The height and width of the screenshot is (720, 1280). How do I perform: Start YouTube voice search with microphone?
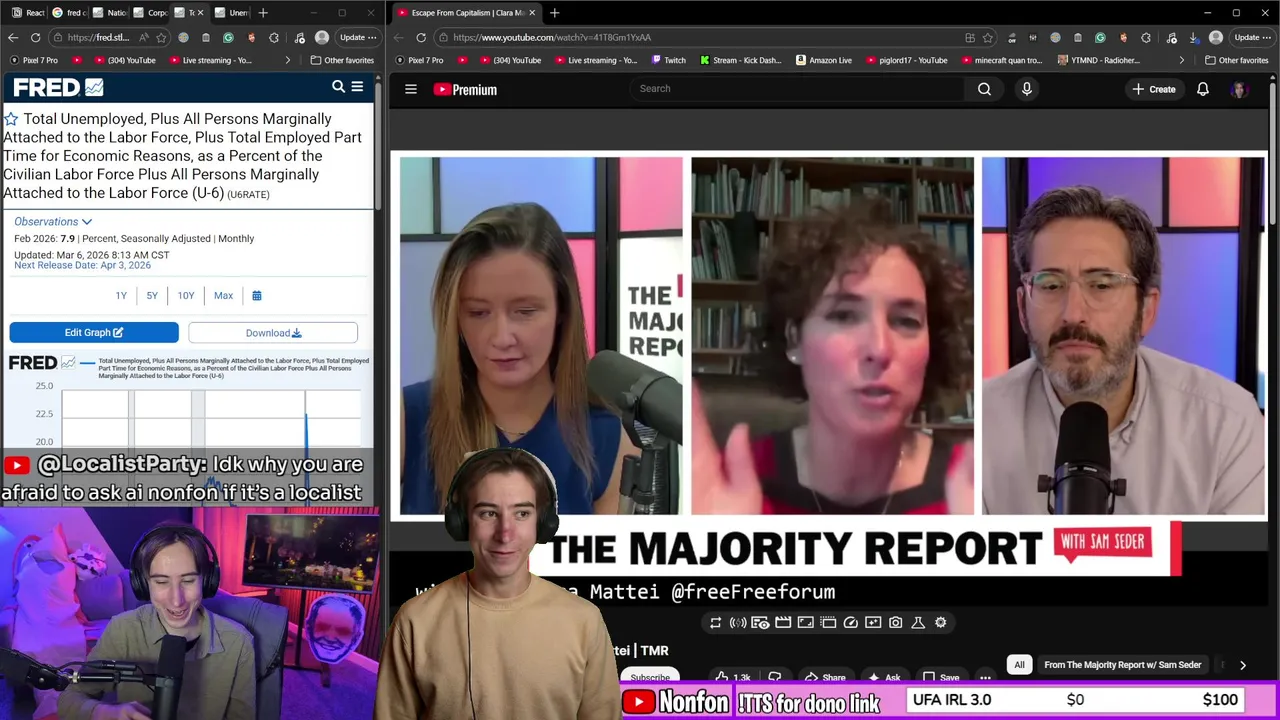tap(1026, 89)
